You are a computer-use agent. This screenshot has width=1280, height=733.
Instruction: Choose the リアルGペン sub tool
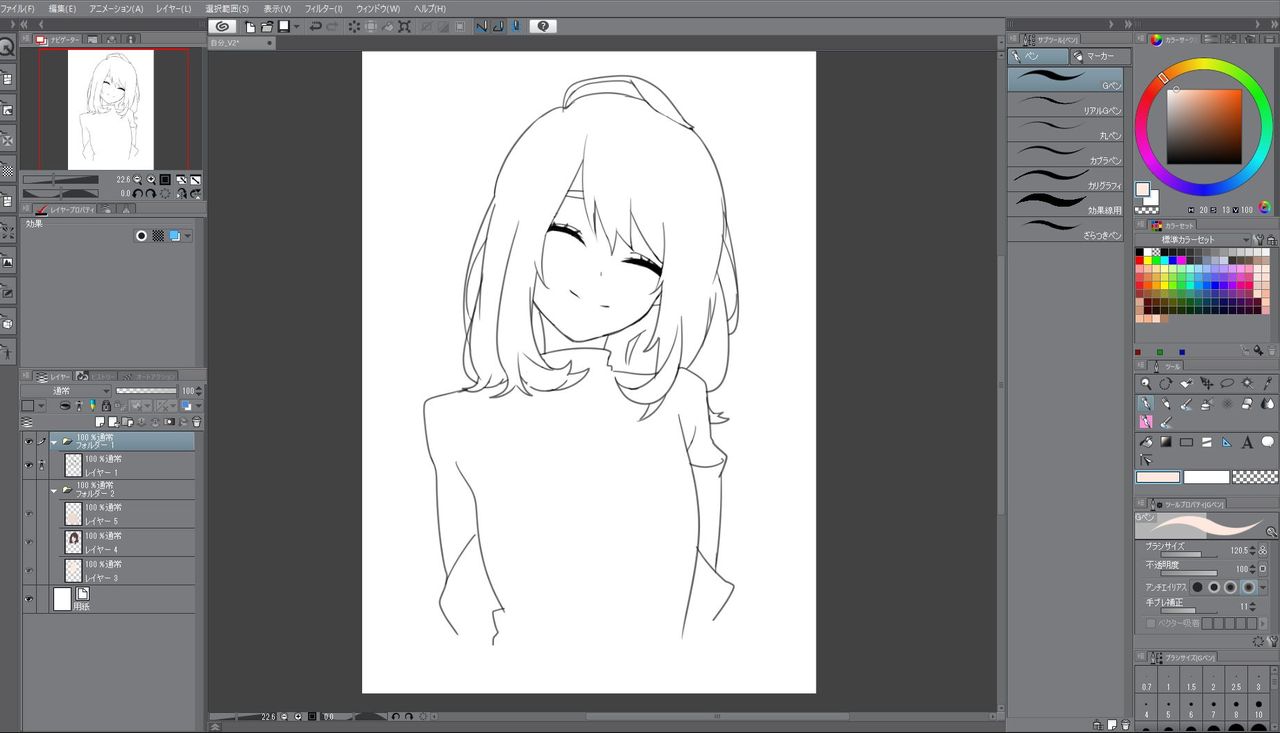coord(1065,104)
